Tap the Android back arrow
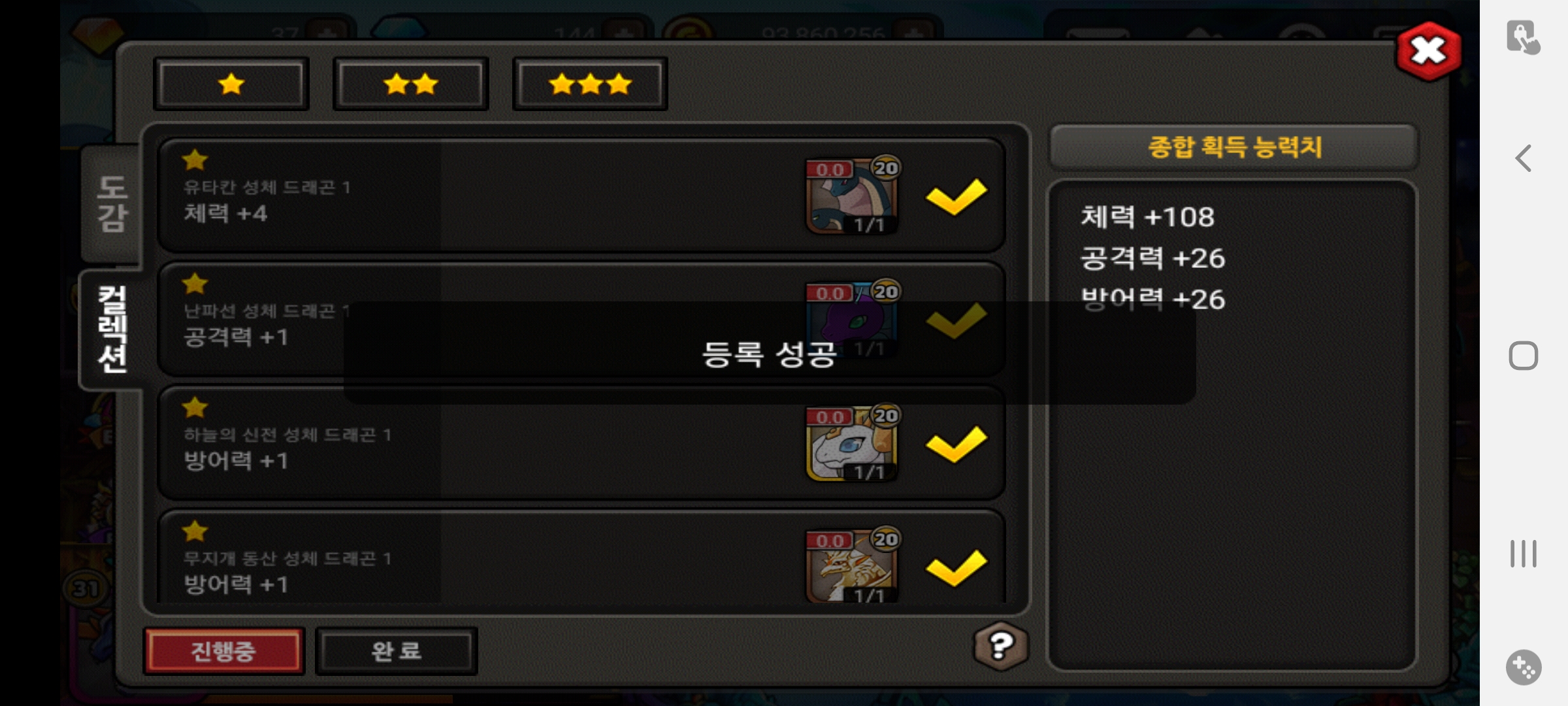 (1523, 158)
